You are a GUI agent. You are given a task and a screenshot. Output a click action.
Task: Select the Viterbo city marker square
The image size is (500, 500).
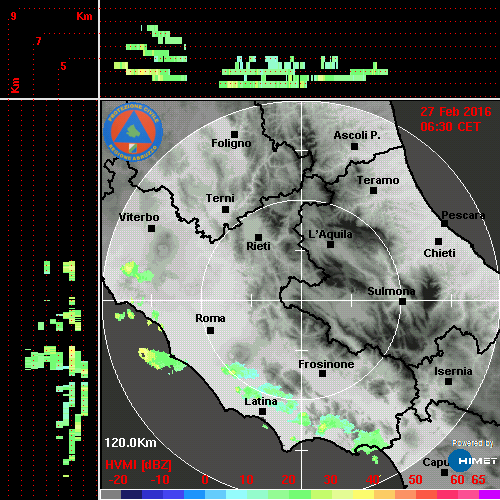[151, 228]
